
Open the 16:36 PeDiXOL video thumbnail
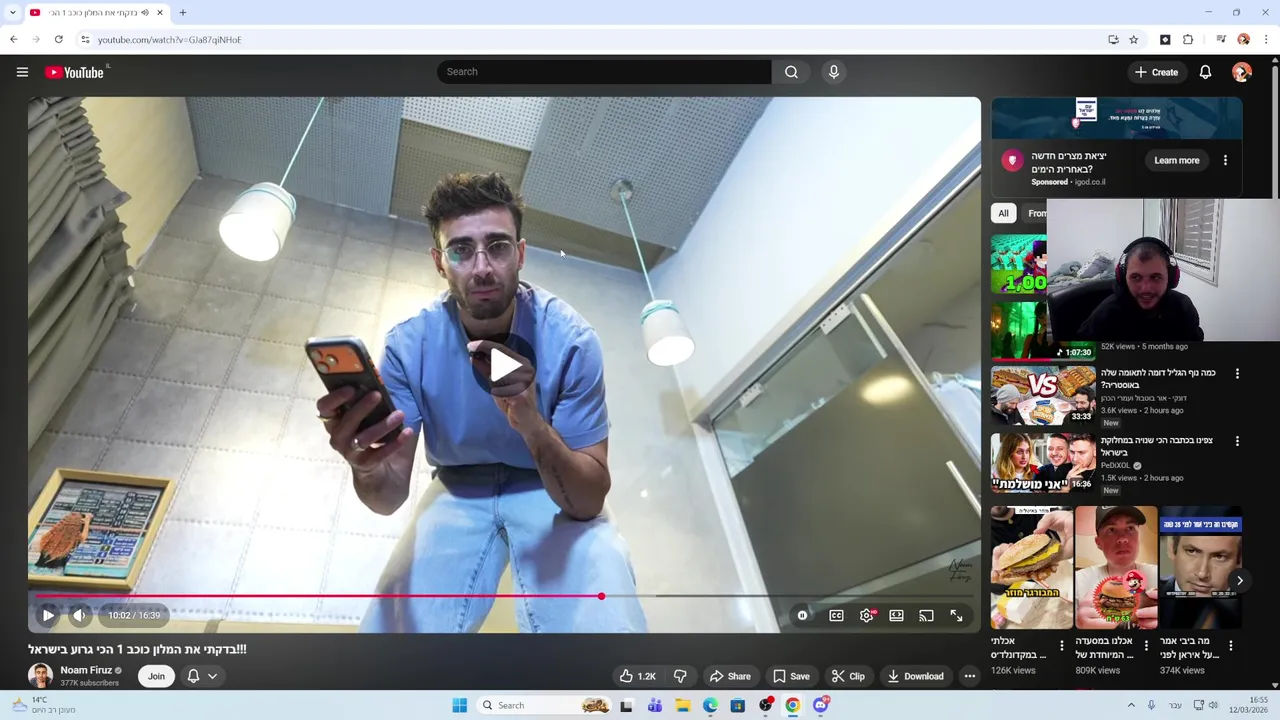pos(1043,463)
